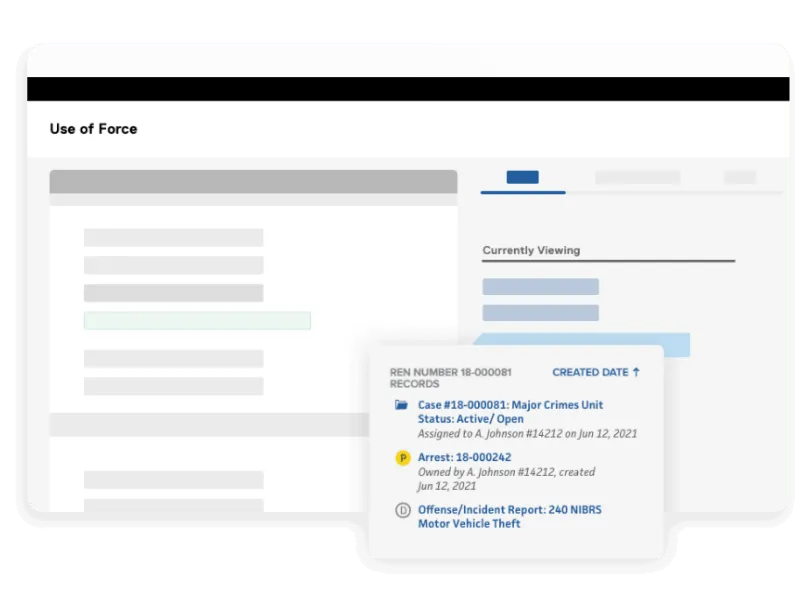Click the "REN NUMBER 18-000081" text
The height and width of the screenshot is (599, 800).
[451, 372]
